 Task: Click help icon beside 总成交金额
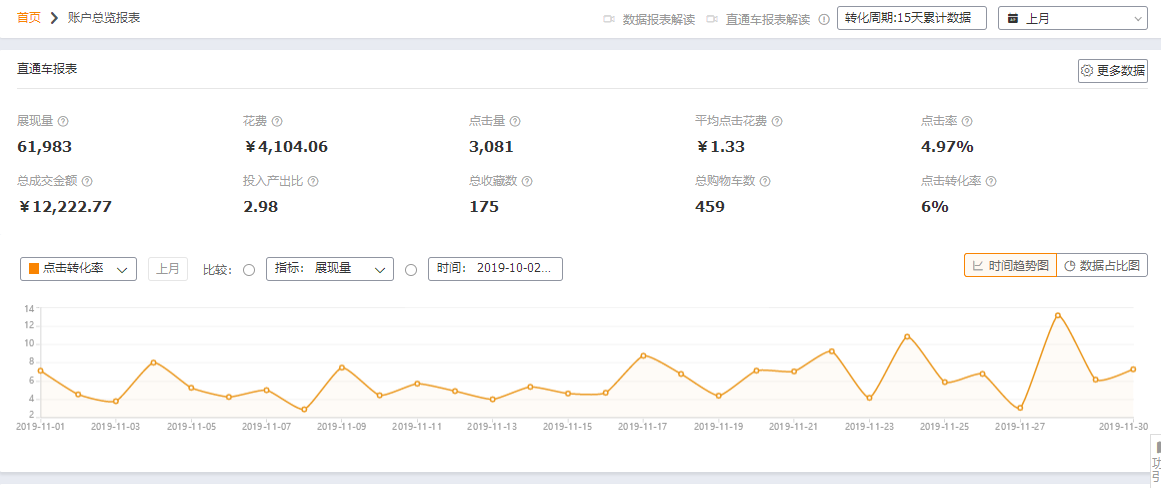point(87,182)
